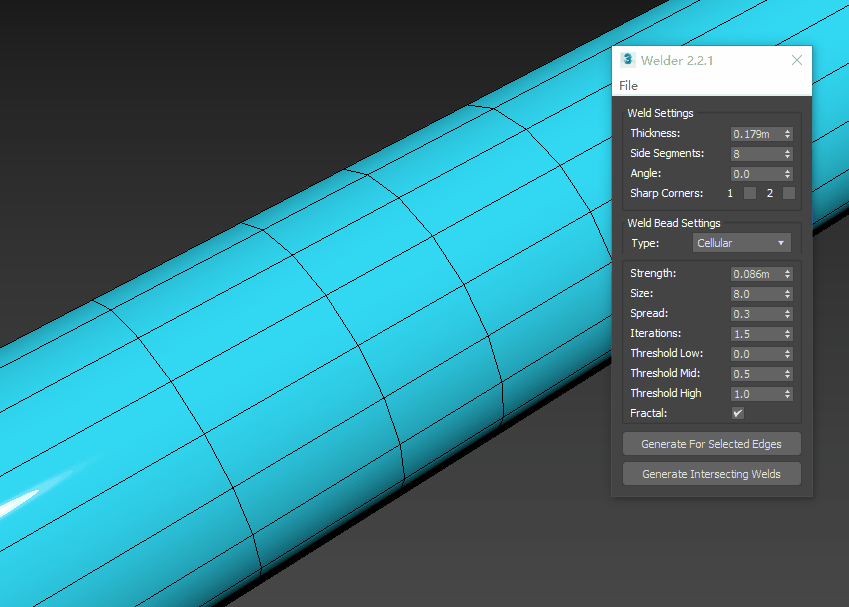
Task: Open the weld bead Type dropdown
Action: click(x=741, y=243)
